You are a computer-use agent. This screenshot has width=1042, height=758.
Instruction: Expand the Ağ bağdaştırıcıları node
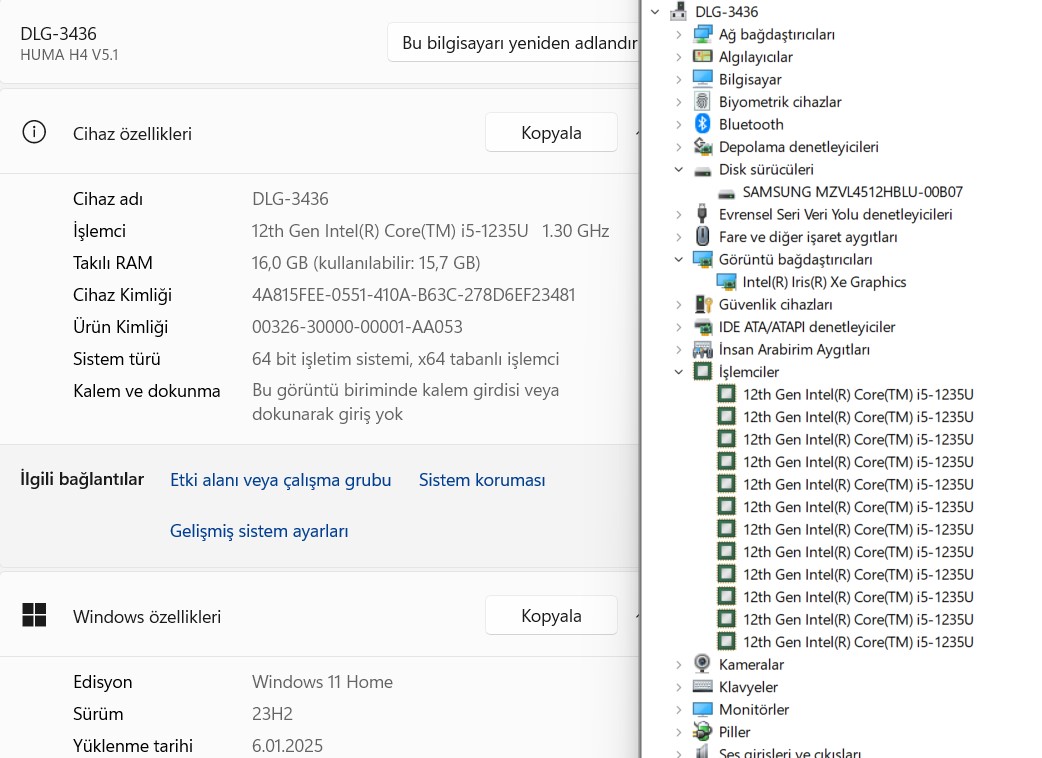coord(678,34)
